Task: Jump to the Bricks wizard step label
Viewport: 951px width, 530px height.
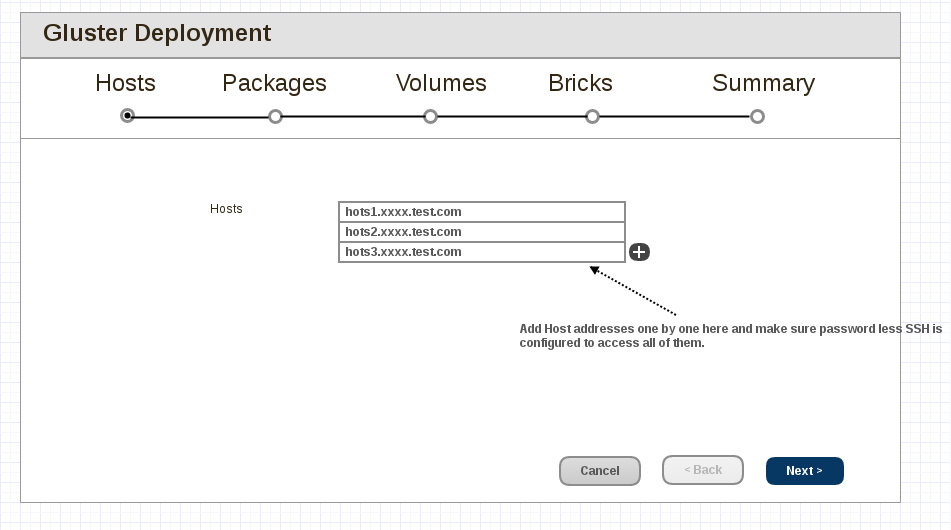Action: [x=580, y=84]
